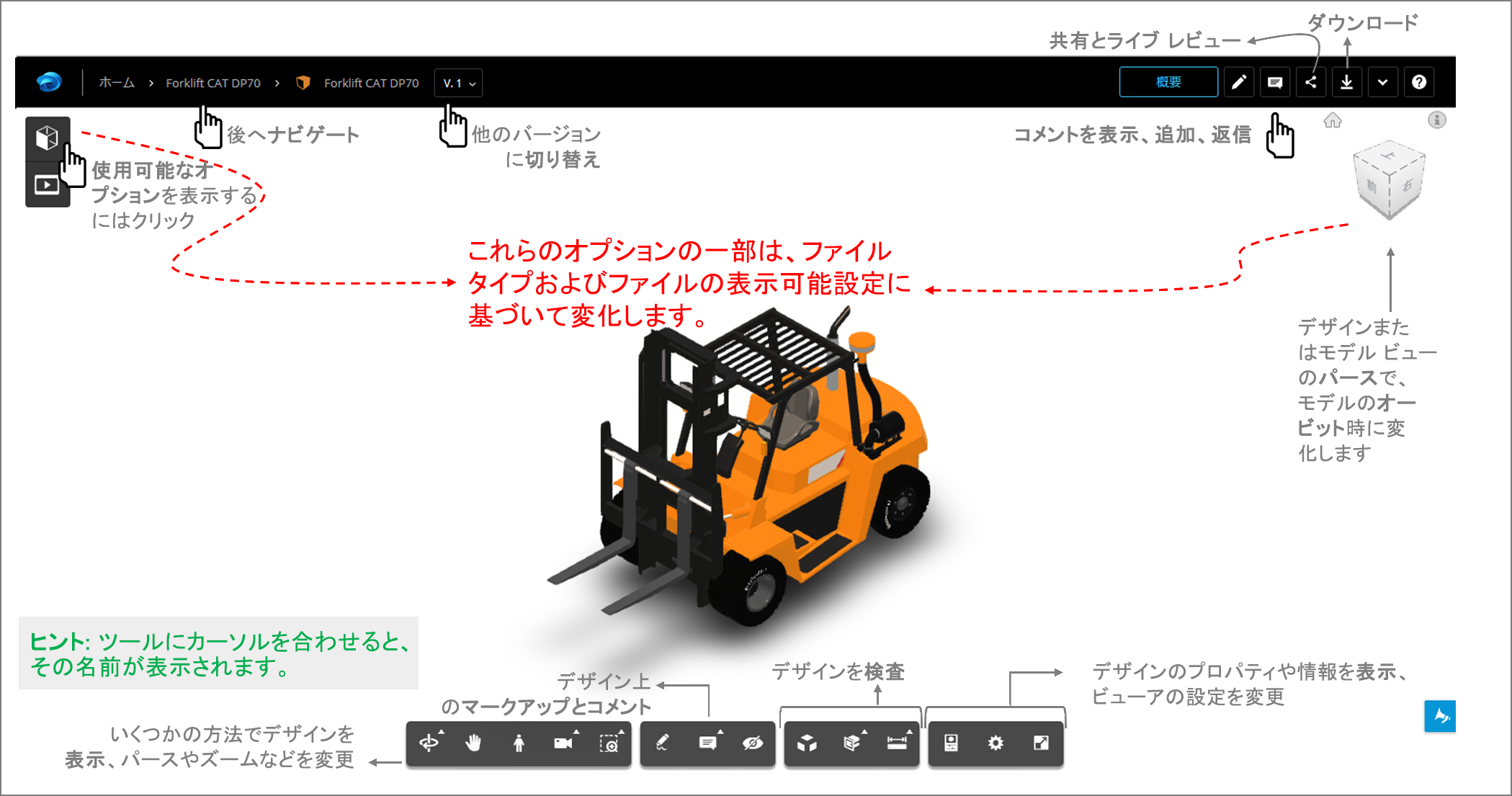1512x796 pixels.
Task: Toggle hide markups eye icon
Action: (x=753, y=743)
